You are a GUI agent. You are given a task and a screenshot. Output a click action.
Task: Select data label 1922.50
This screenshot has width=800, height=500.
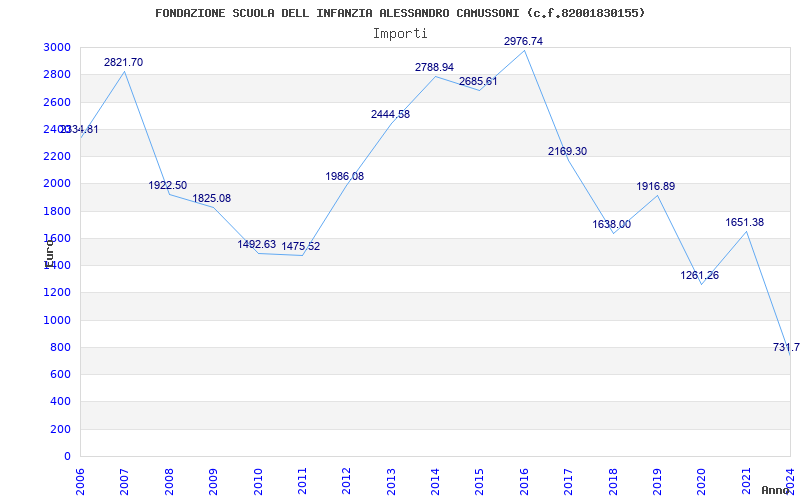[x=168, y=186]
